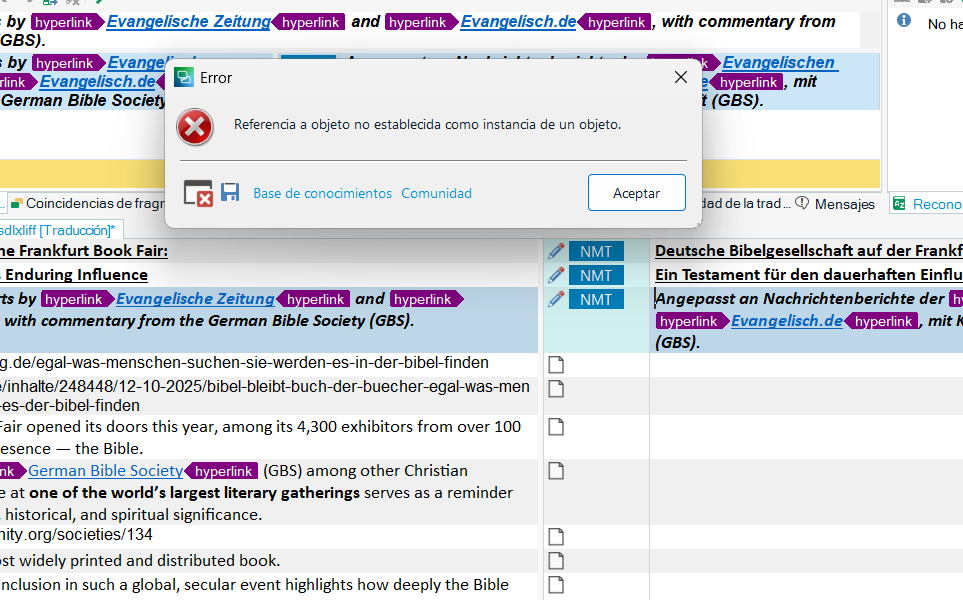
Task: Click the Aceptar button in Error dialog
Action: 636,193
